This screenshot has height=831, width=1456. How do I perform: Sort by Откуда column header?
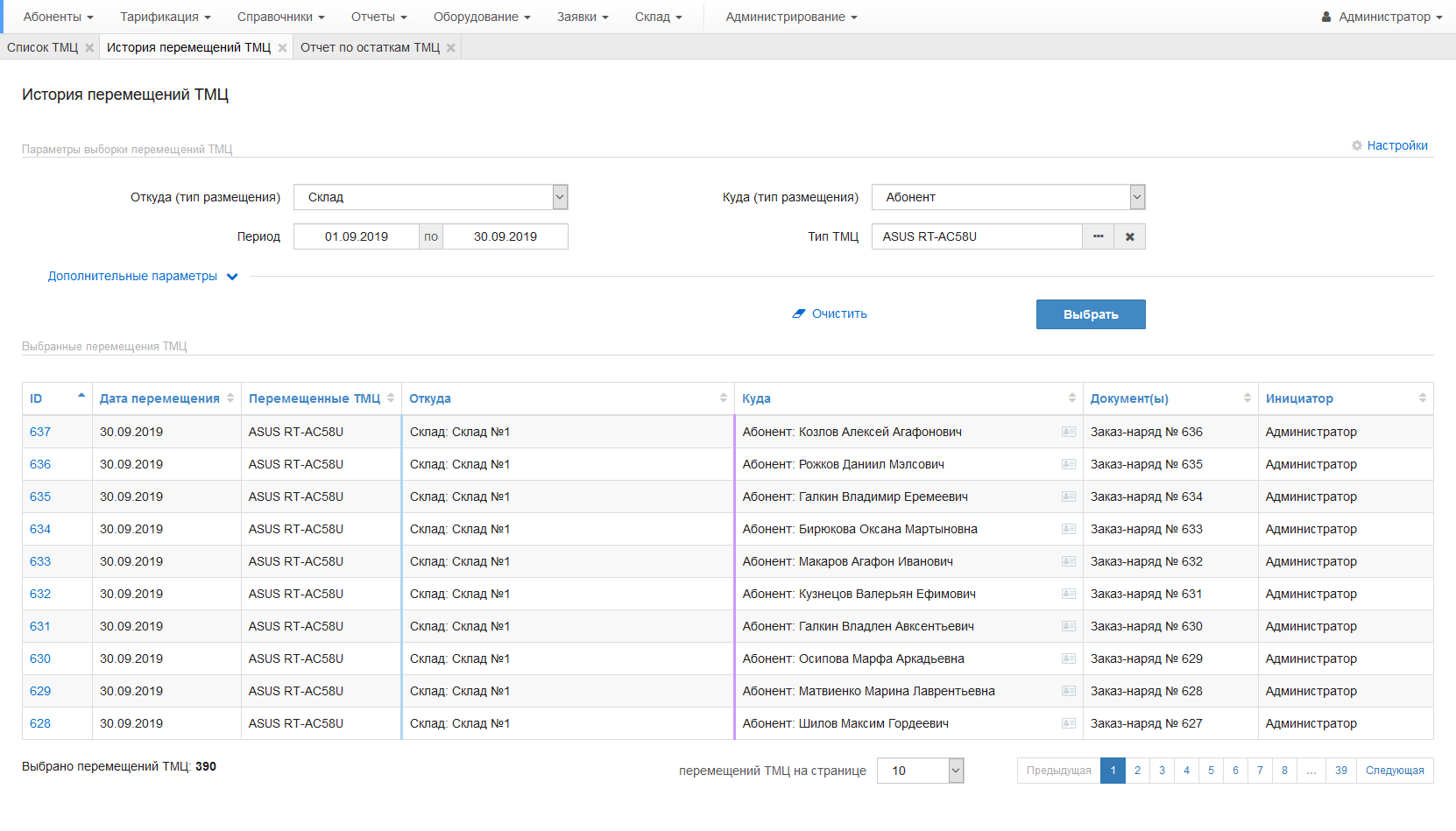(x=568, y=398)
